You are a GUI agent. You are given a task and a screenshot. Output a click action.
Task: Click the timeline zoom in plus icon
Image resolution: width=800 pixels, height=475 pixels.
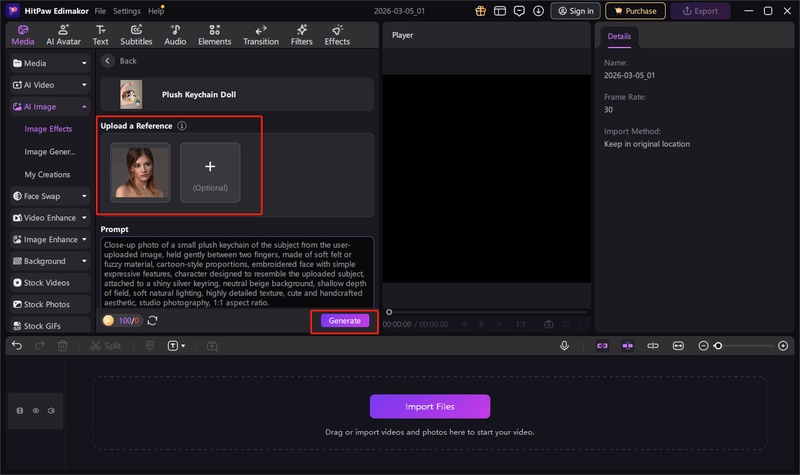[x=782, y=345]
